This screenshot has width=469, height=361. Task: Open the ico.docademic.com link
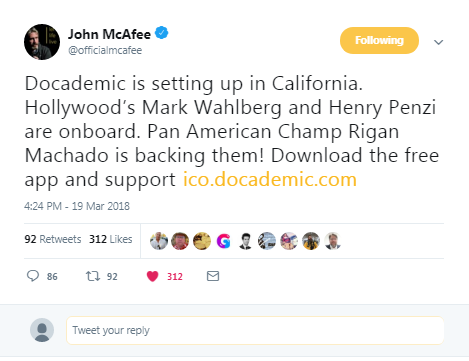coord(270,179)
